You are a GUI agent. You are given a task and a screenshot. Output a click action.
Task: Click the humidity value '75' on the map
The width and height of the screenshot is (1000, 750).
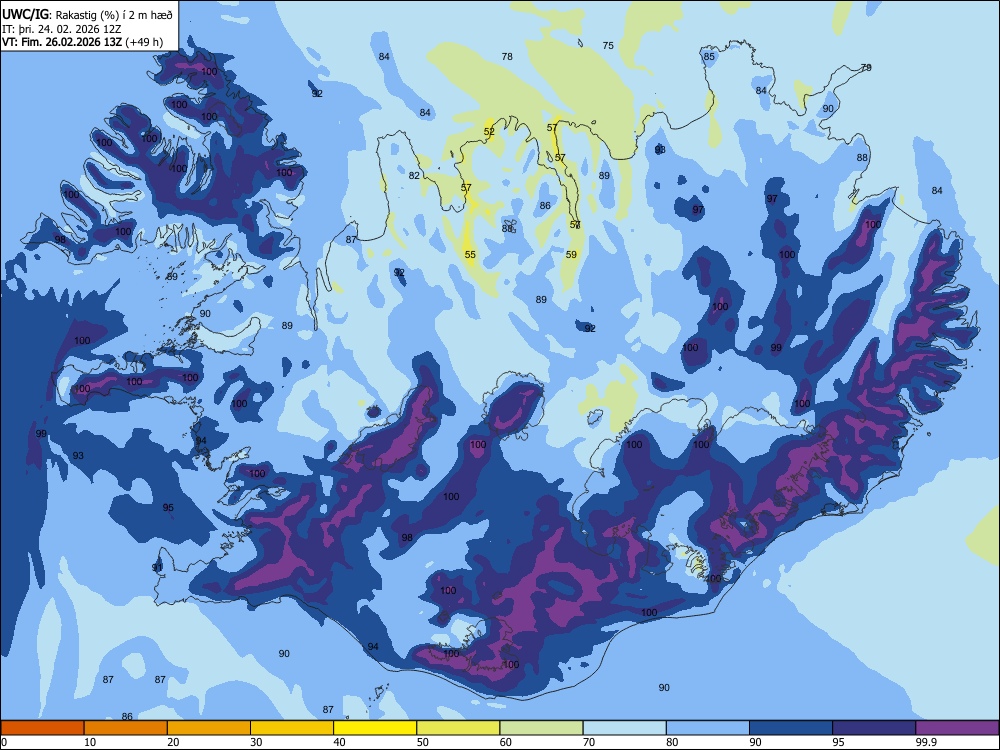pos(608,45)
